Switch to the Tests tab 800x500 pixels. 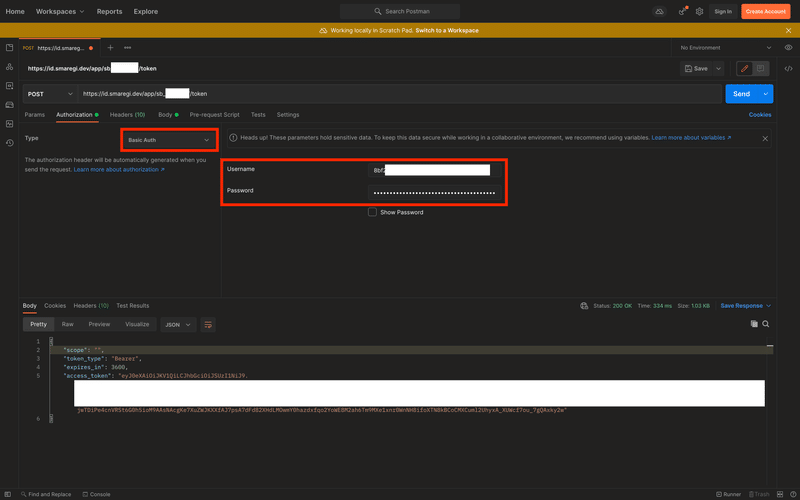click(x=258, y=115)
